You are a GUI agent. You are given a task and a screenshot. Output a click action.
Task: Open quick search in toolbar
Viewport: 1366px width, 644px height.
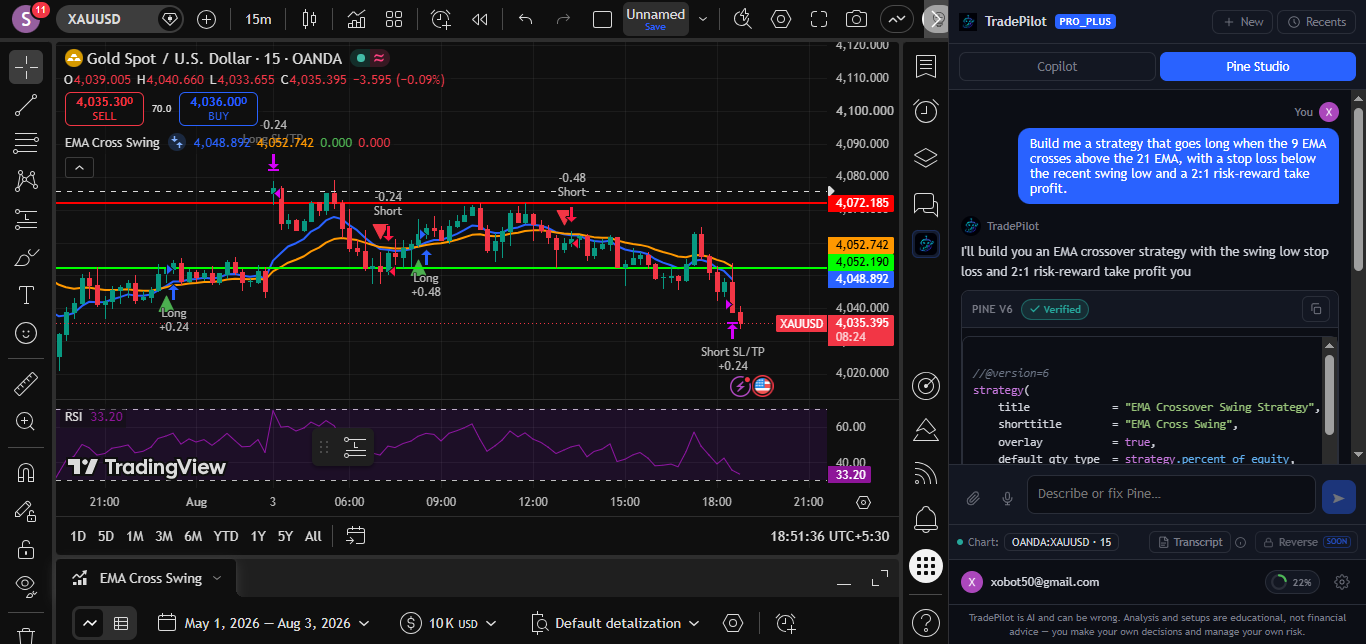[x=742, y=19]
